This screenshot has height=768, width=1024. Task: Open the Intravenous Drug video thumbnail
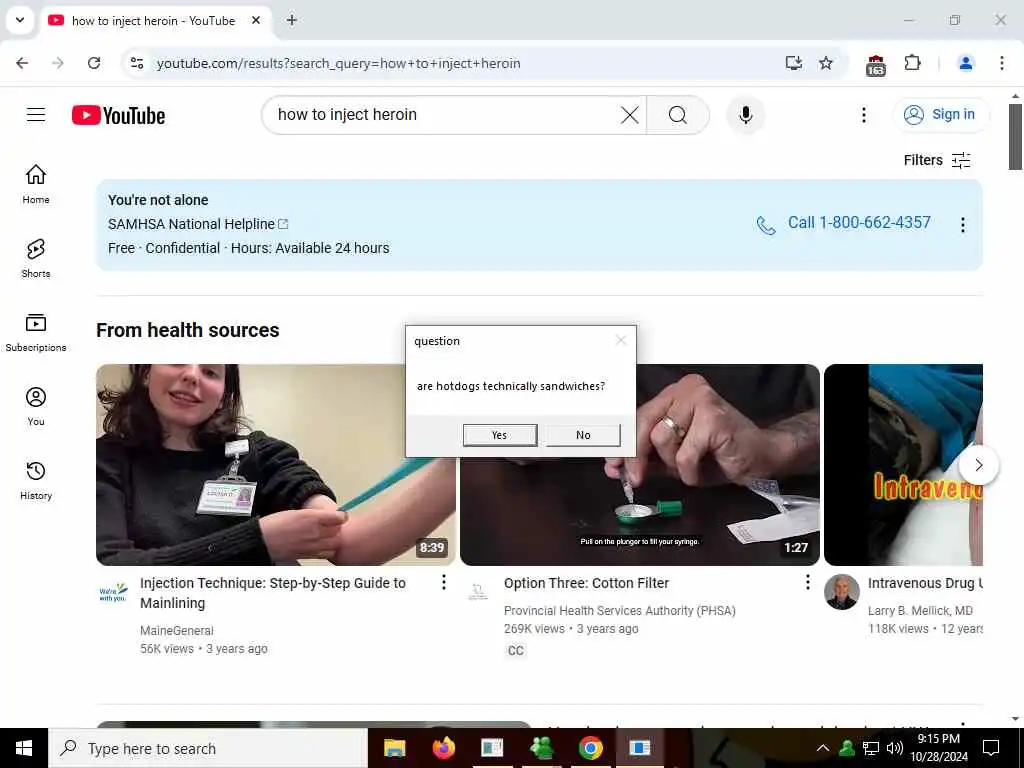click(x=903, y=464)
